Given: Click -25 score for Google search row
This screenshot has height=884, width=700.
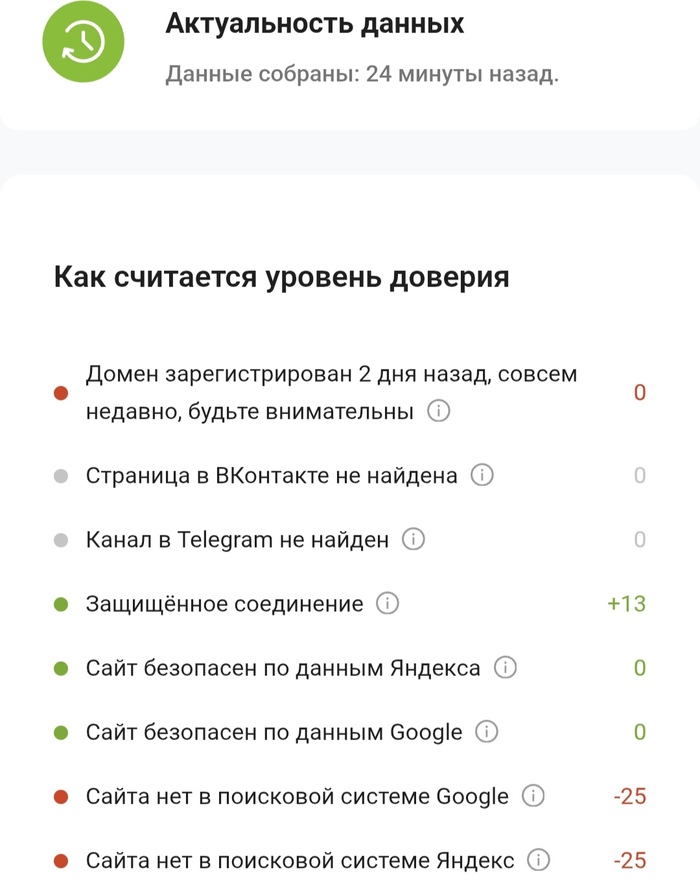Looking at the screenshot, I should [x=629, y=796].
